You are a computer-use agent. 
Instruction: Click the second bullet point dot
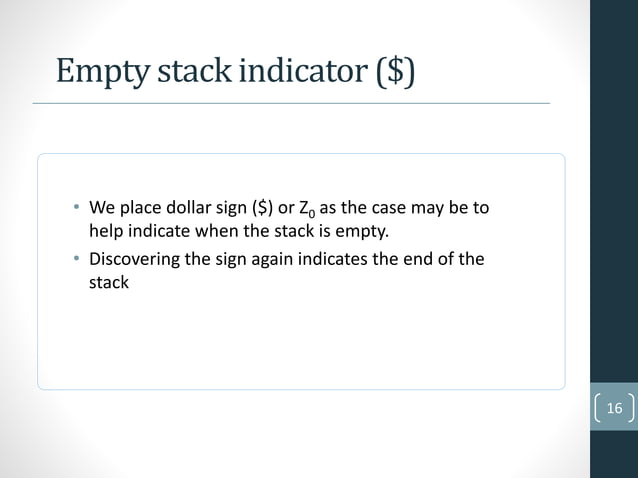coord(76,258)
